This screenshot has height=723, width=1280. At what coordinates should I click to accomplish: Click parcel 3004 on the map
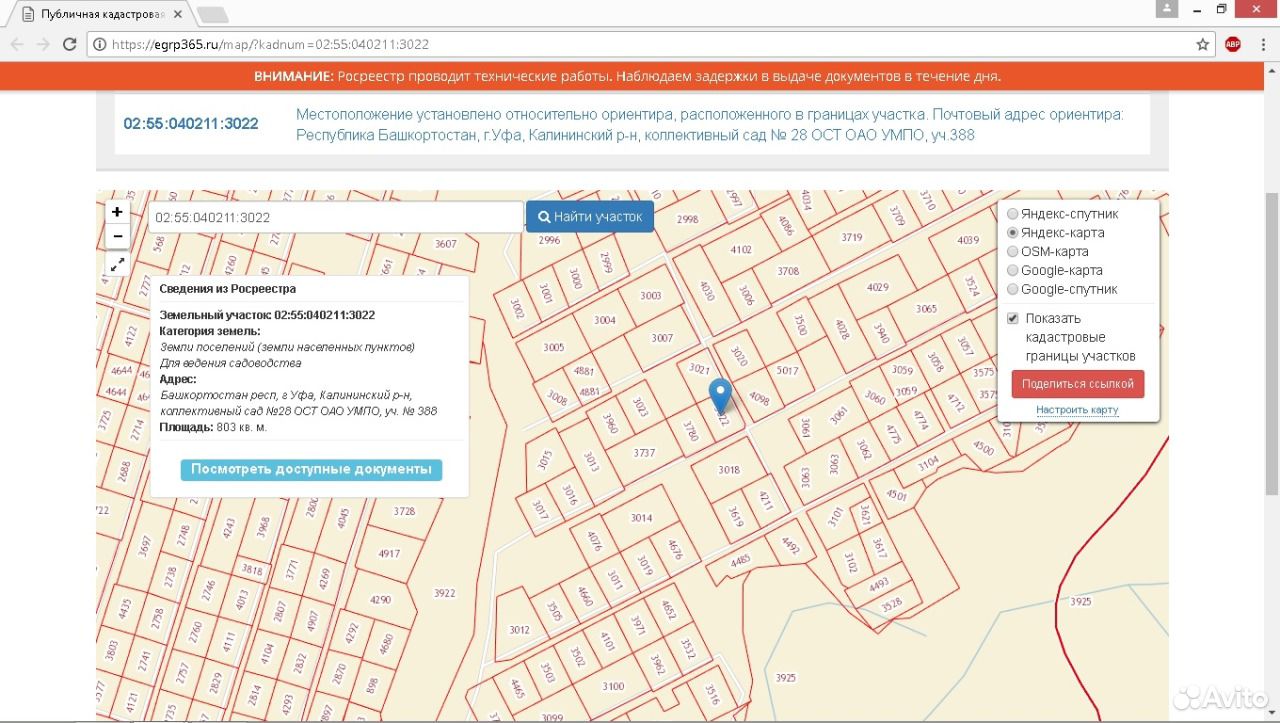pyautogui.click(x=605, y=320)
